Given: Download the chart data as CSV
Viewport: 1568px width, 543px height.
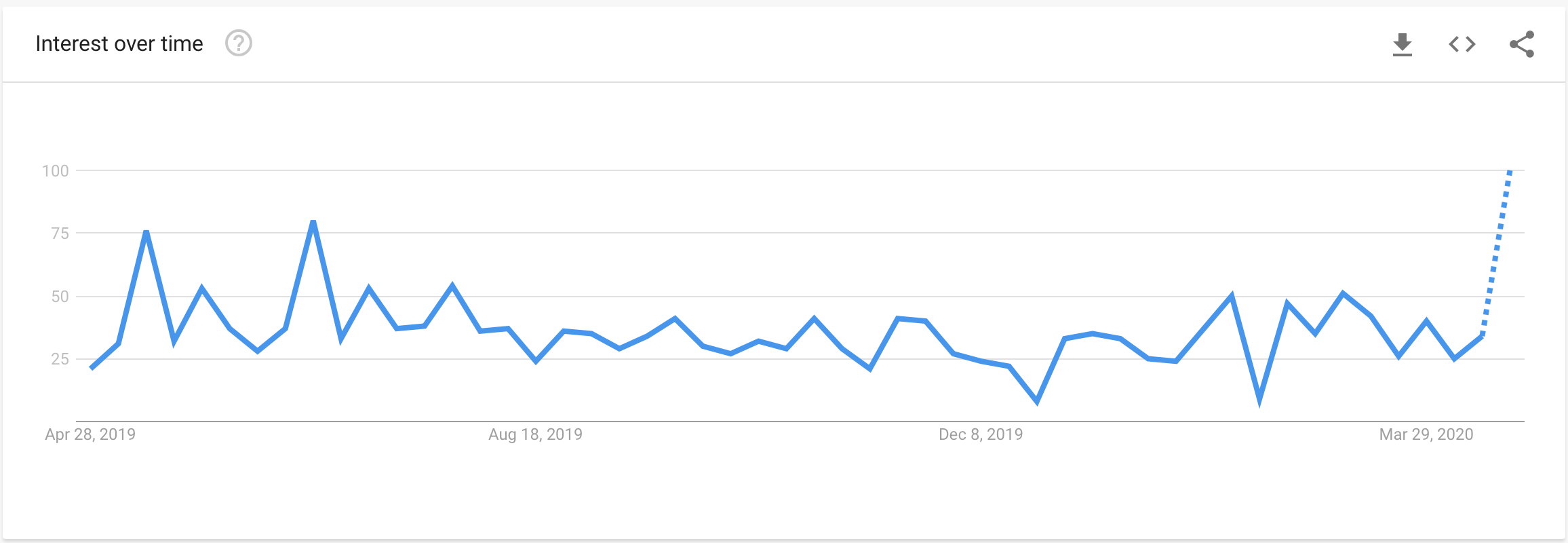Looking at the screenshot, I should point(1402,45).
